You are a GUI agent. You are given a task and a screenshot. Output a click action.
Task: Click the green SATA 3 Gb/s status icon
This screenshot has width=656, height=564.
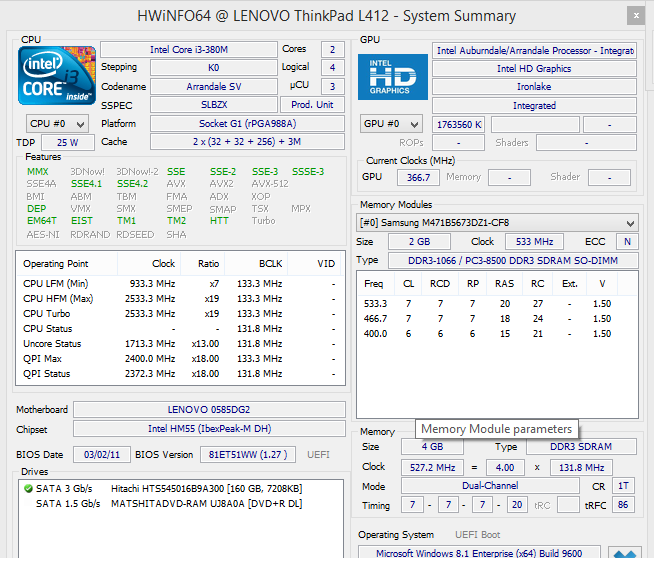pyautogui.click(x=28, y=488)
